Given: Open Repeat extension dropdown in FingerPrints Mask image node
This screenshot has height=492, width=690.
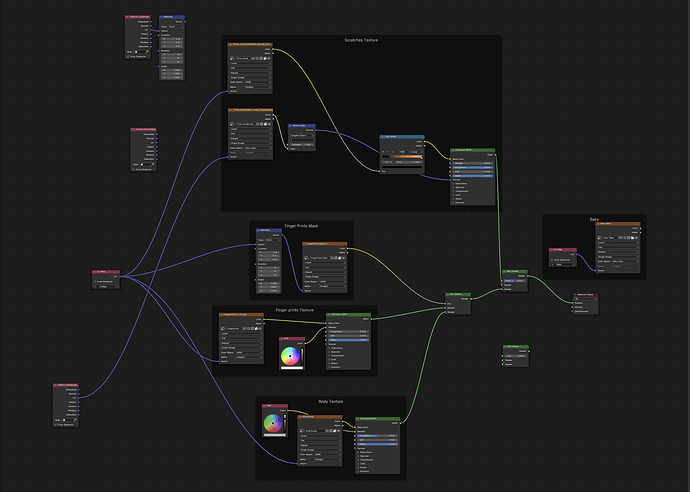Looking at the screenshot, I should (x=325, y=272).
